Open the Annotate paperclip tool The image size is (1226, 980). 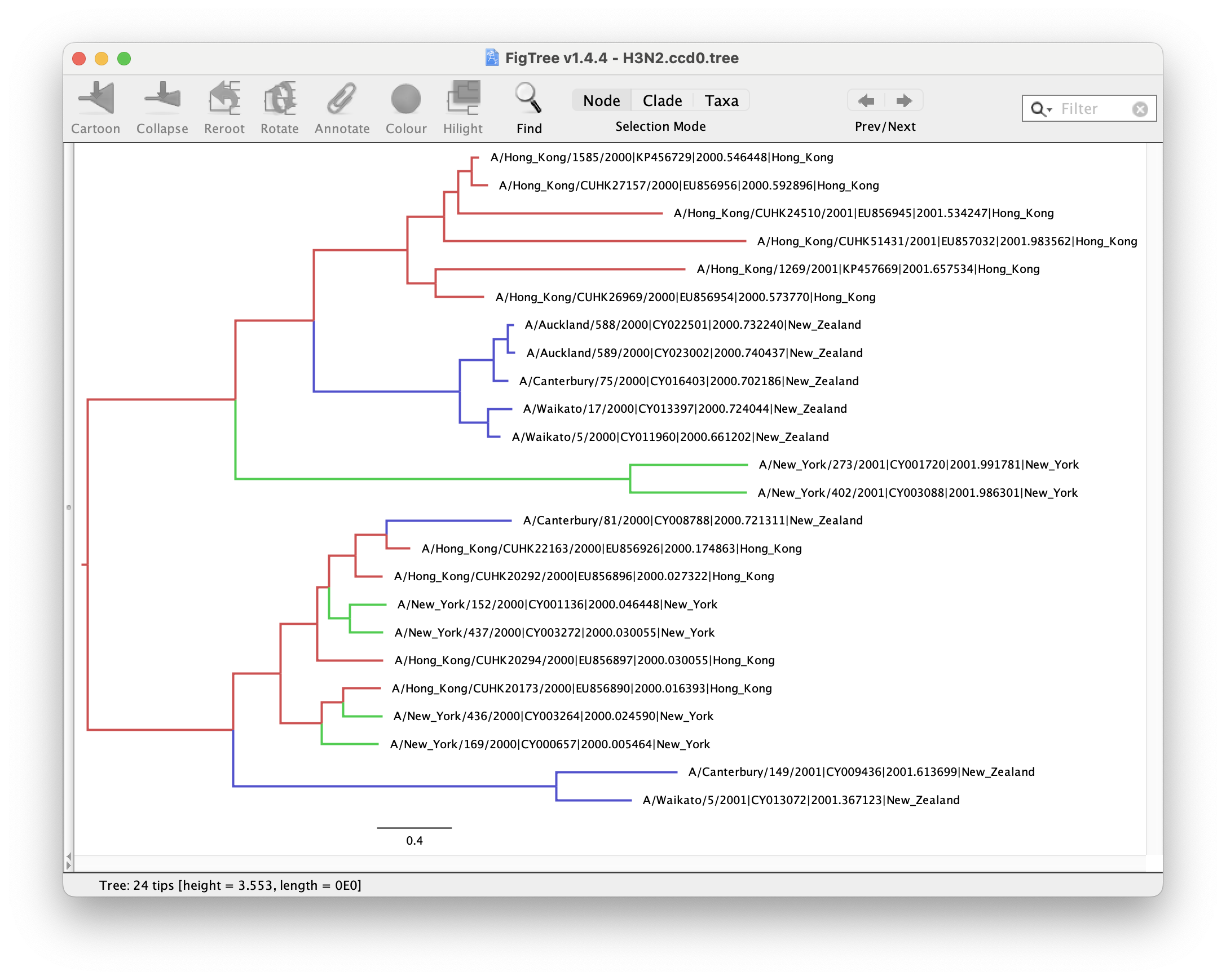(x=342, y=98)
